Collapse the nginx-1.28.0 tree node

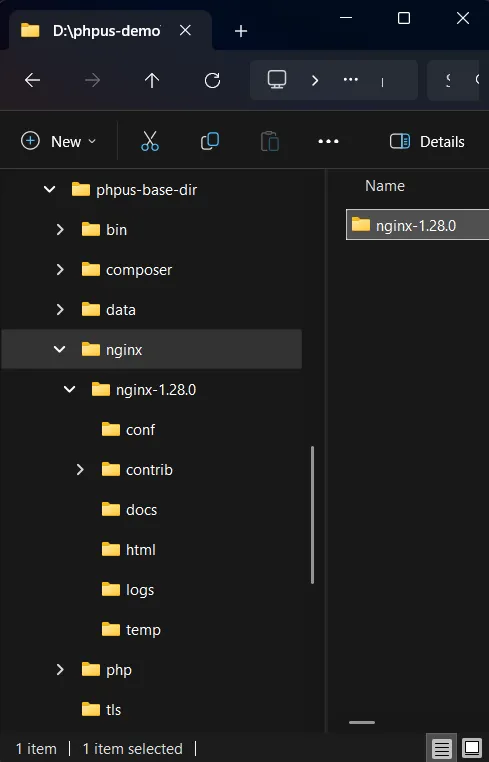pos(70,389)
